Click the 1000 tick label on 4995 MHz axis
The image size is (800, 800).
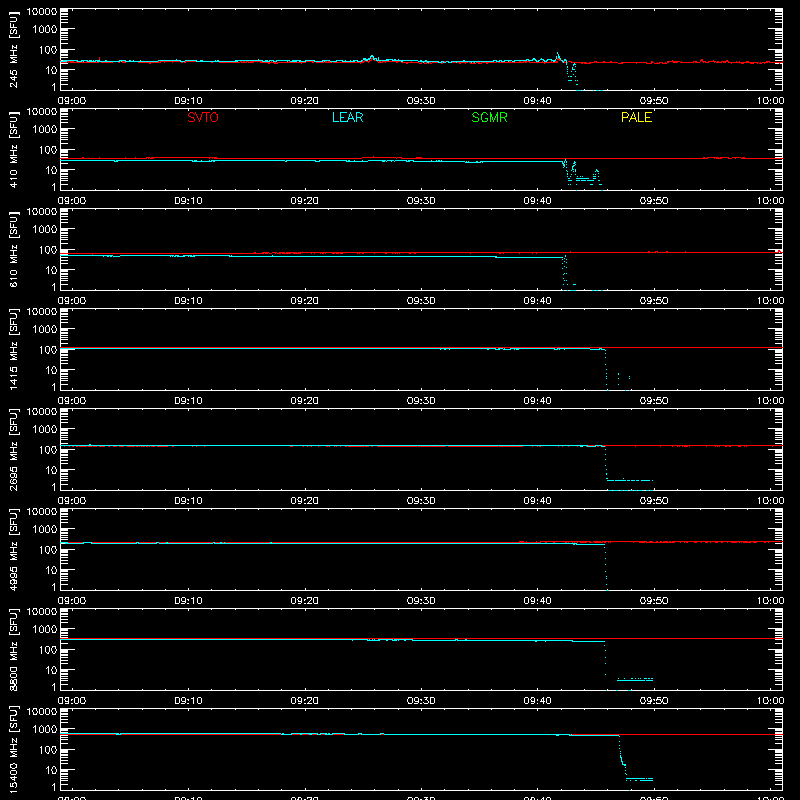click(45, 529)
